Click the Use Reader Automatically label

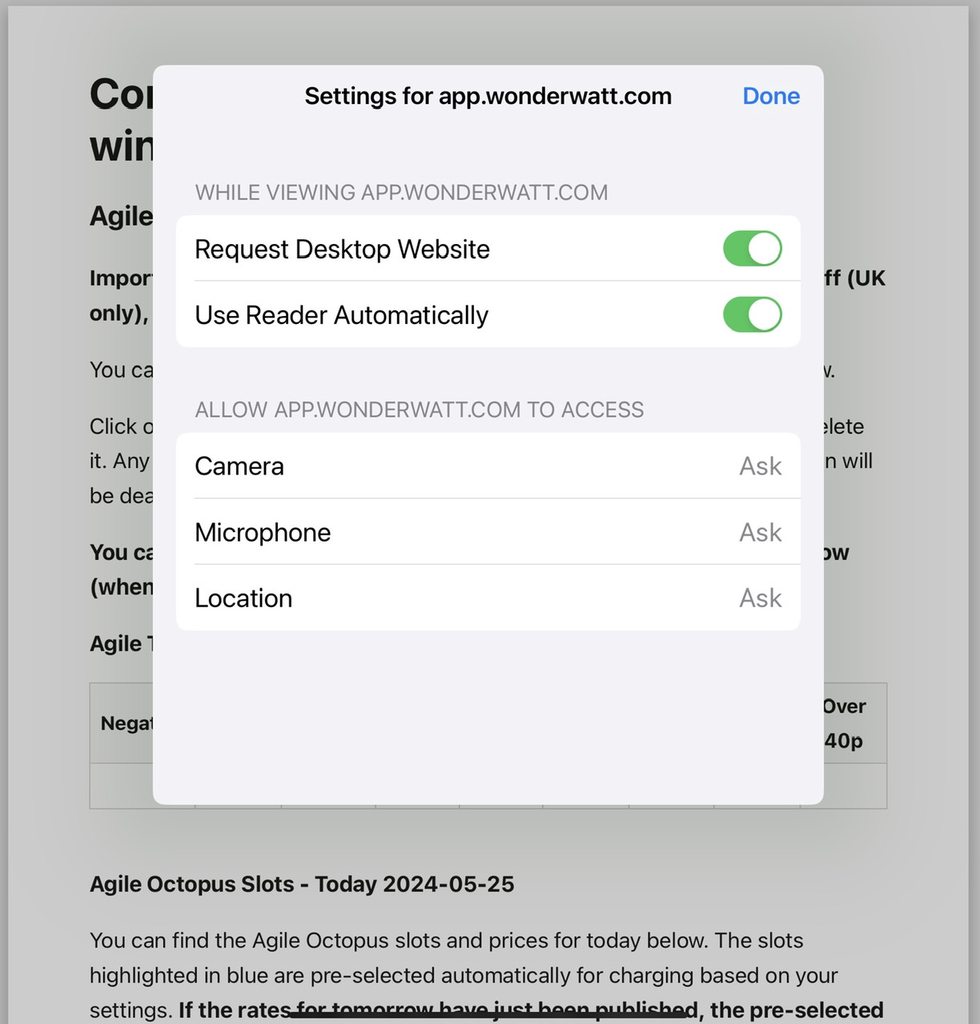[x=341, y=315]
